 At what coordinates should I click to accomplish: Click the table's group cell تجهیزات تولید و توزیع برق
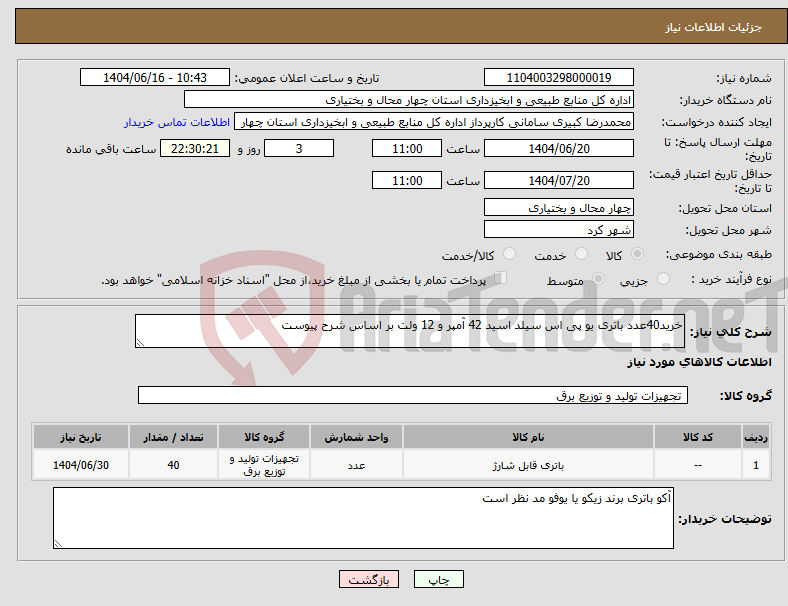(264, 465)
